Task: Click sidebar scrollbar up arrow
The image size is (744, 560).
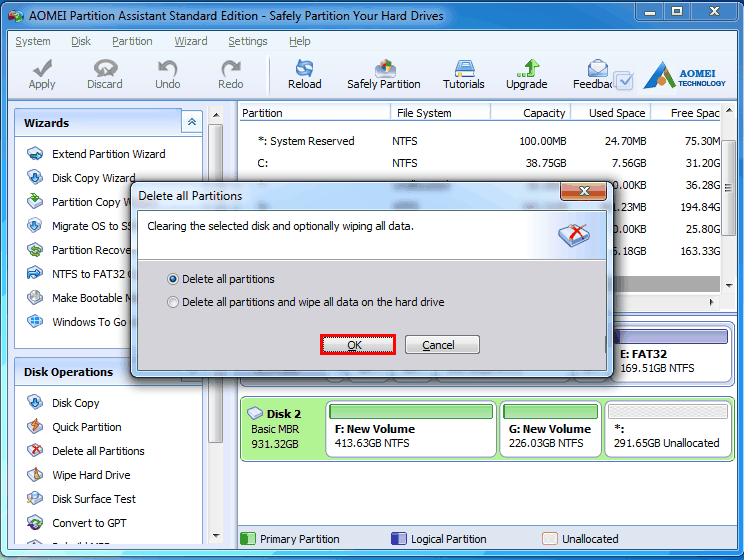Action: tap(216, 115)
